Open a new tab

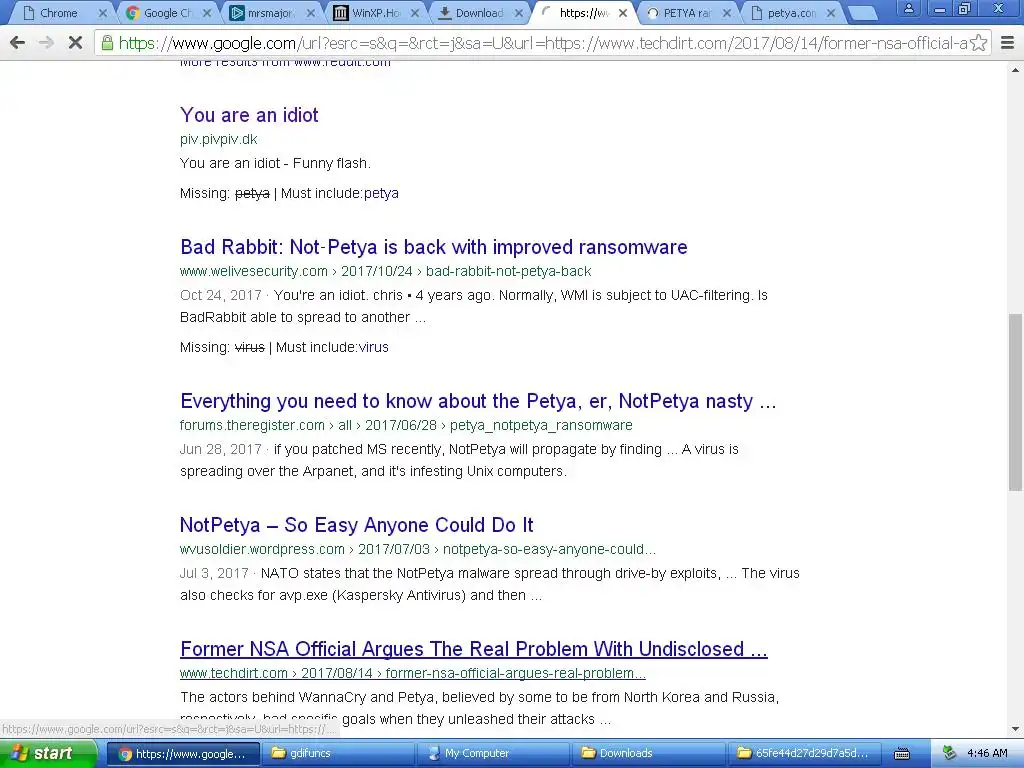(x=863, y=13)
